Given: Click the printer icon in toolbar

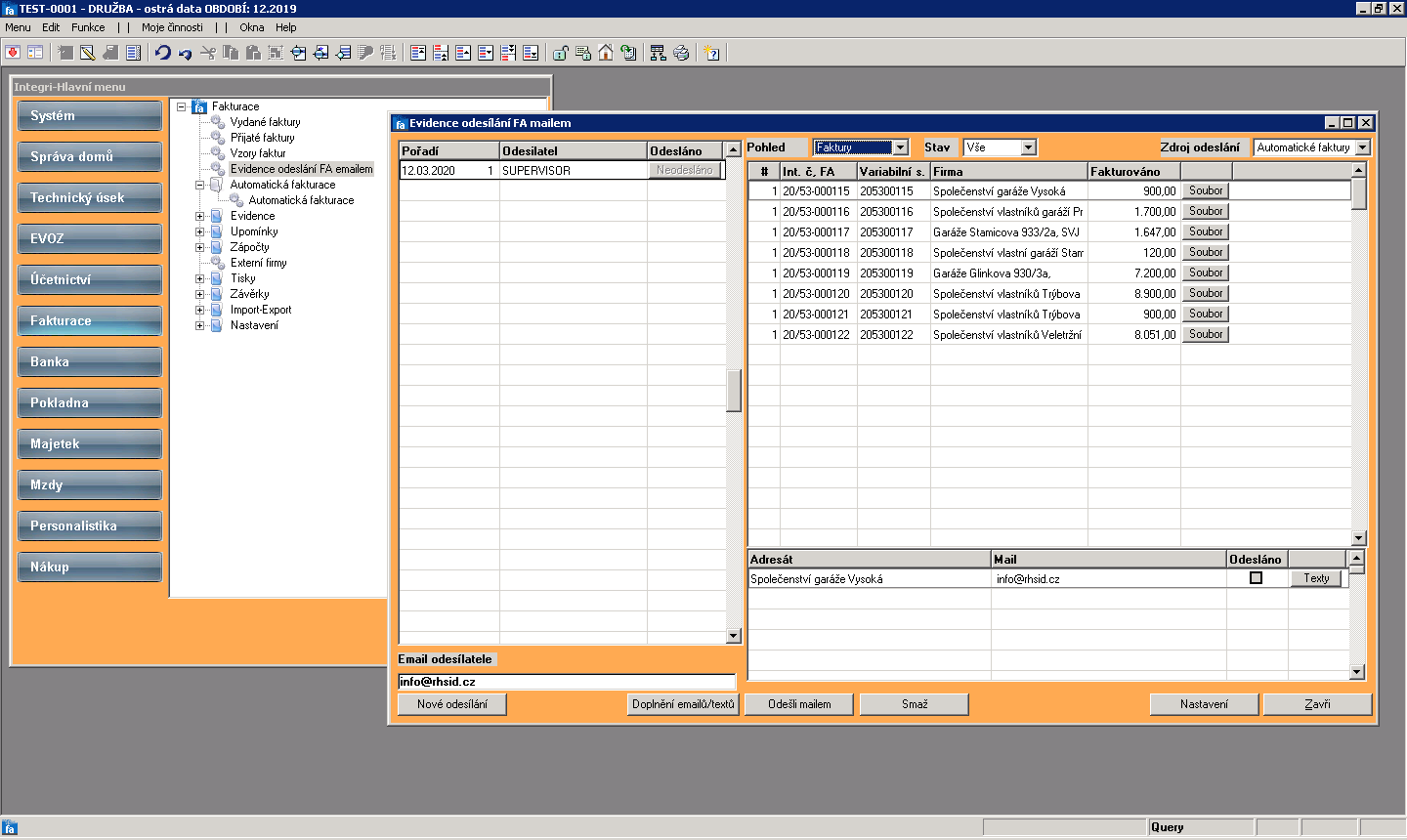Looking at the screenshot, I should pyautogui.click(x=681, y=53).
